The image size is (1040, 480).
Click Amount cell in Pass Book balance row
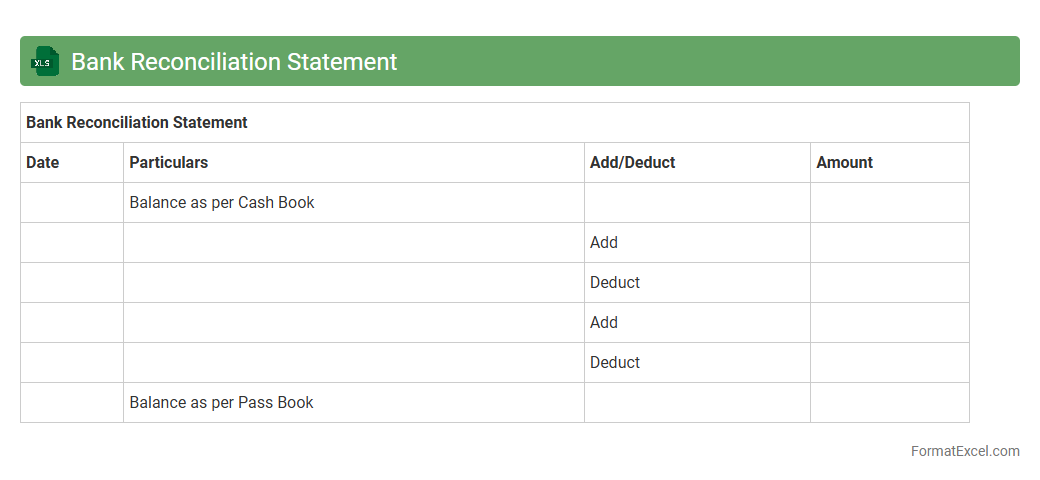pyautogui.click(x=889, y=403)
